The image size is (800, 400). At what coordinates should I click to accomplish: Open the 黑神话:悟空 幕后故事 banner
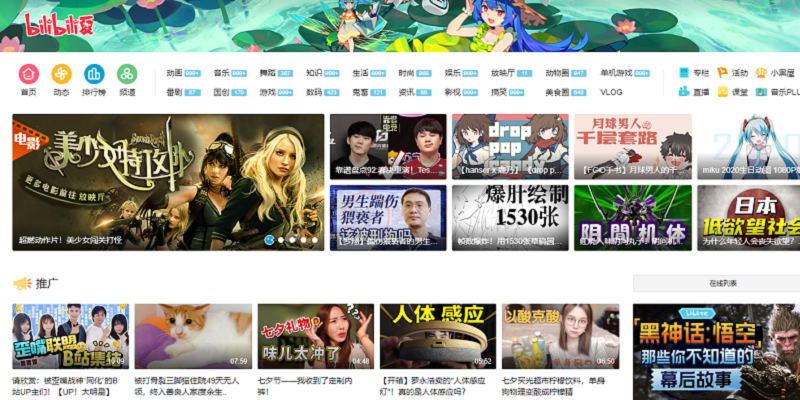click(716, 352)
